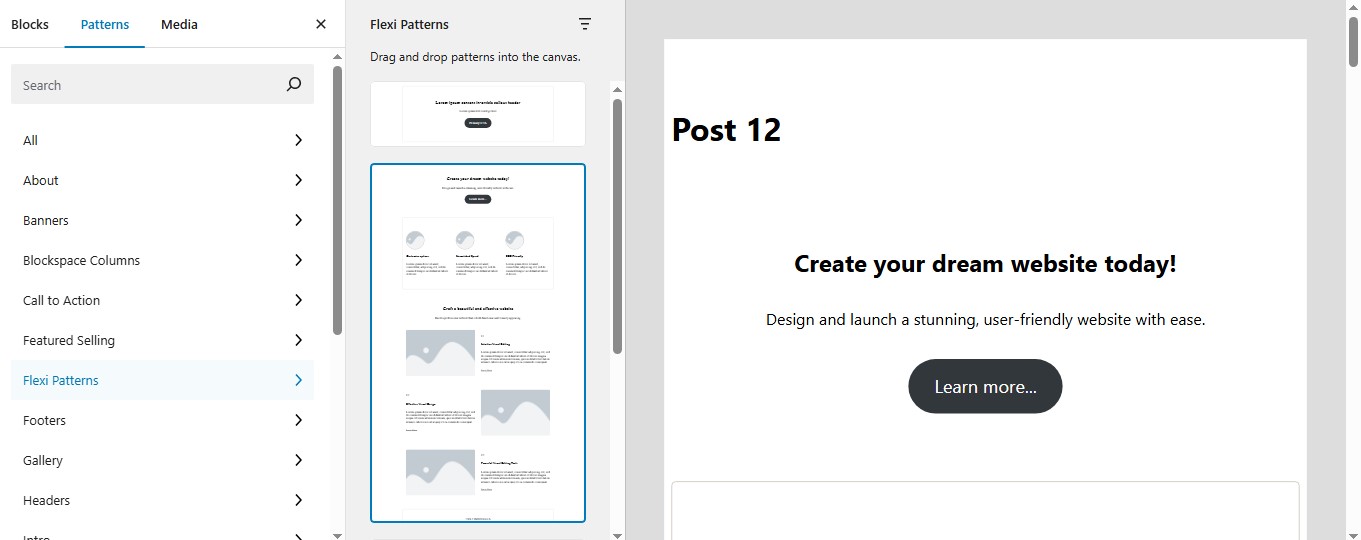1361x540 pixels.
Task: Click the Learn more... button in canvas
Action: point(985,386)
